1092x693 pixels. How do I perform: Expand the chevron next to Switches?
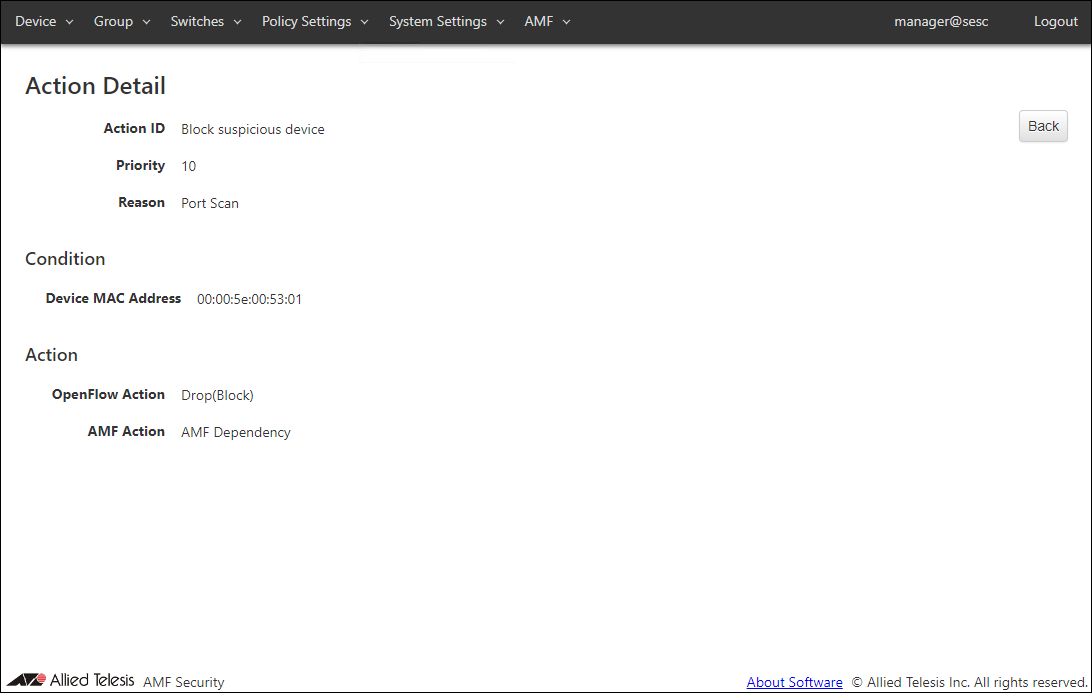point(237,22)
